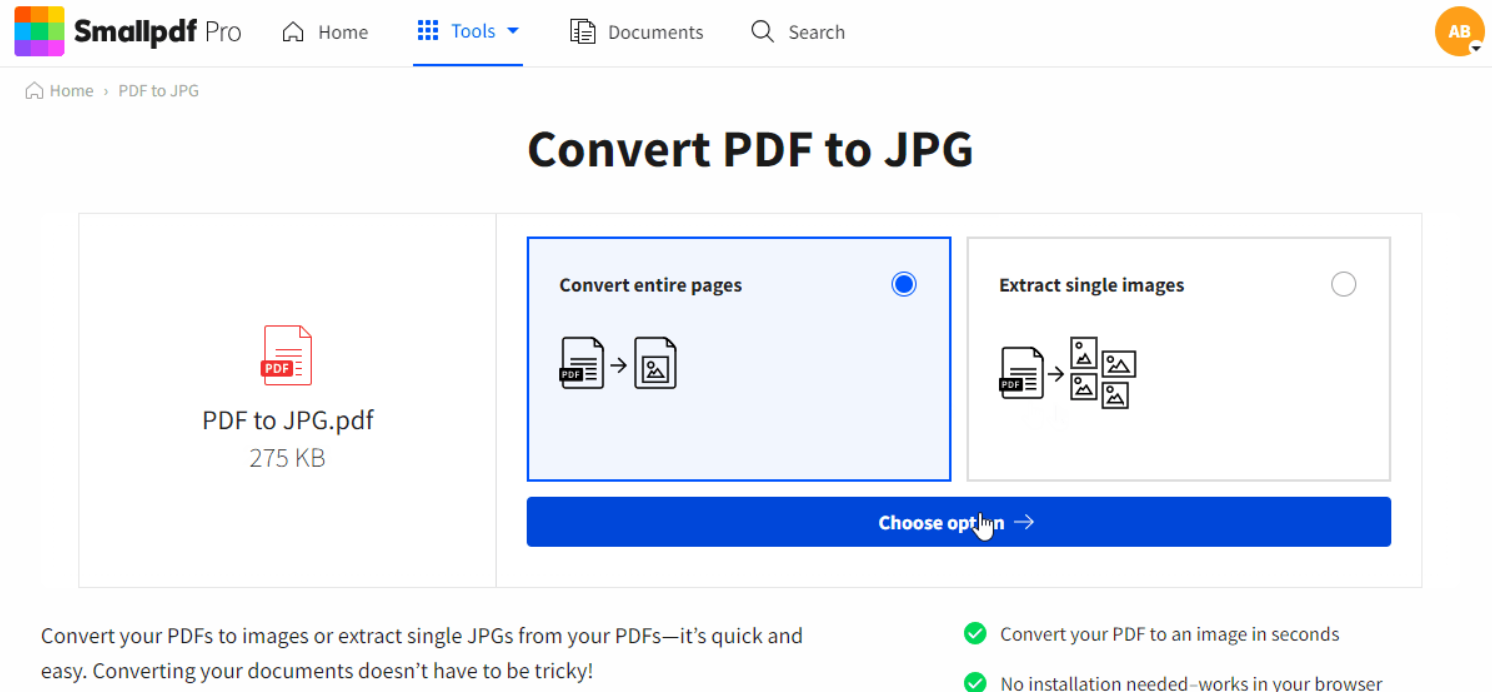
Task: Click the Tools grid icon
Action: coord(428,31)
